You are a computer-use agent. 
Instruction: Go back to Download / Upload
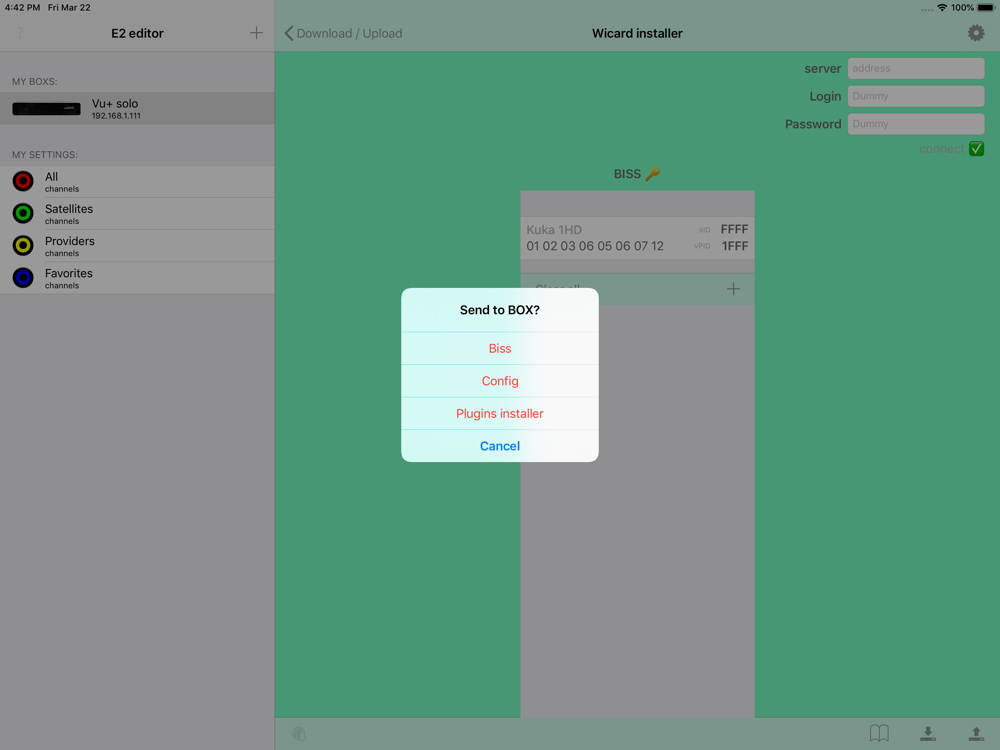(343, 33)
